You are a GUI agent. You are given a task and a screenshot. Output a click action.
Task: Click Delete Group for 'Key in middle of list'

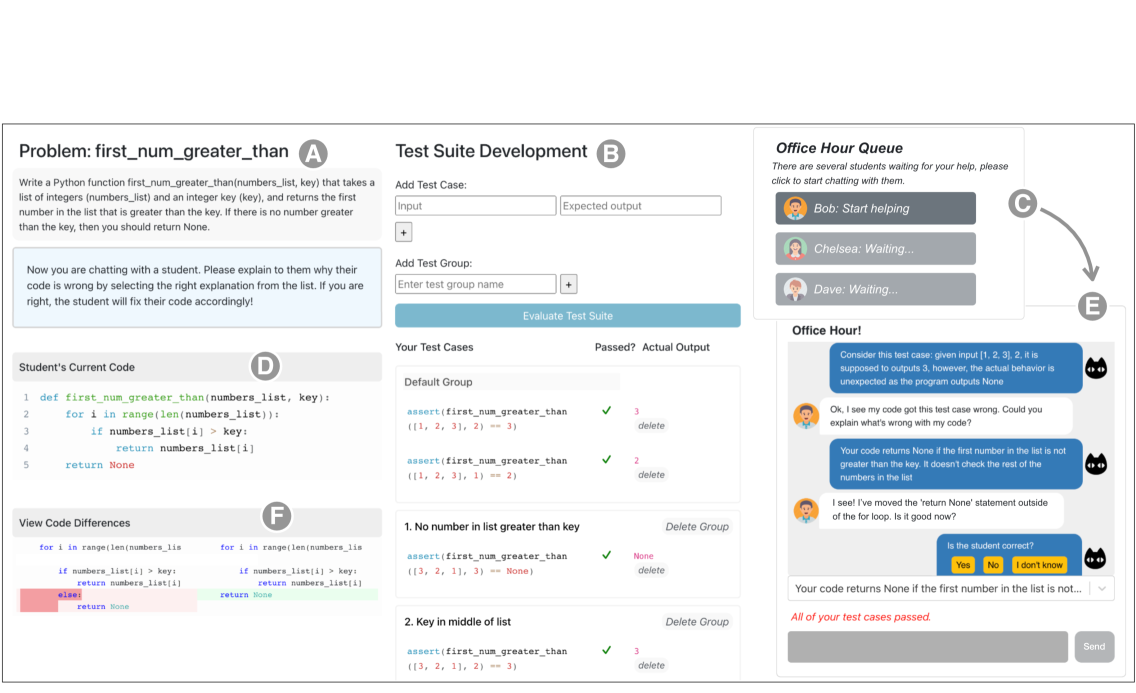point(696,622)
